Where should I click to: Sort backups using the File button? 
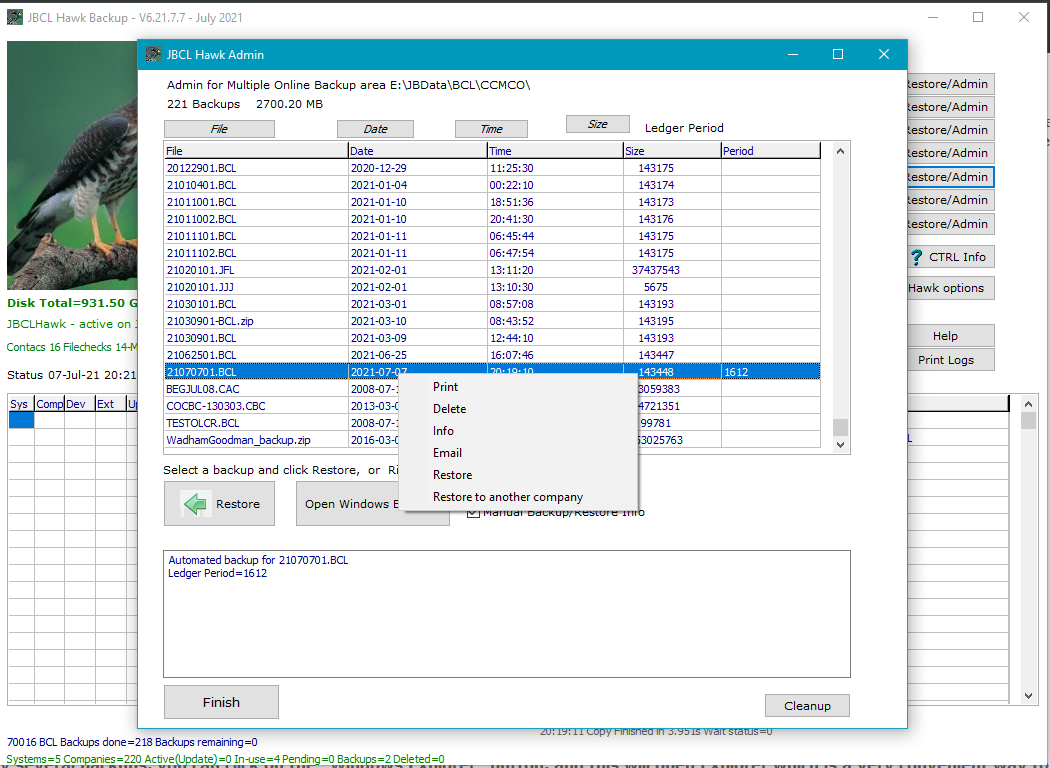(x=219, y=129)
